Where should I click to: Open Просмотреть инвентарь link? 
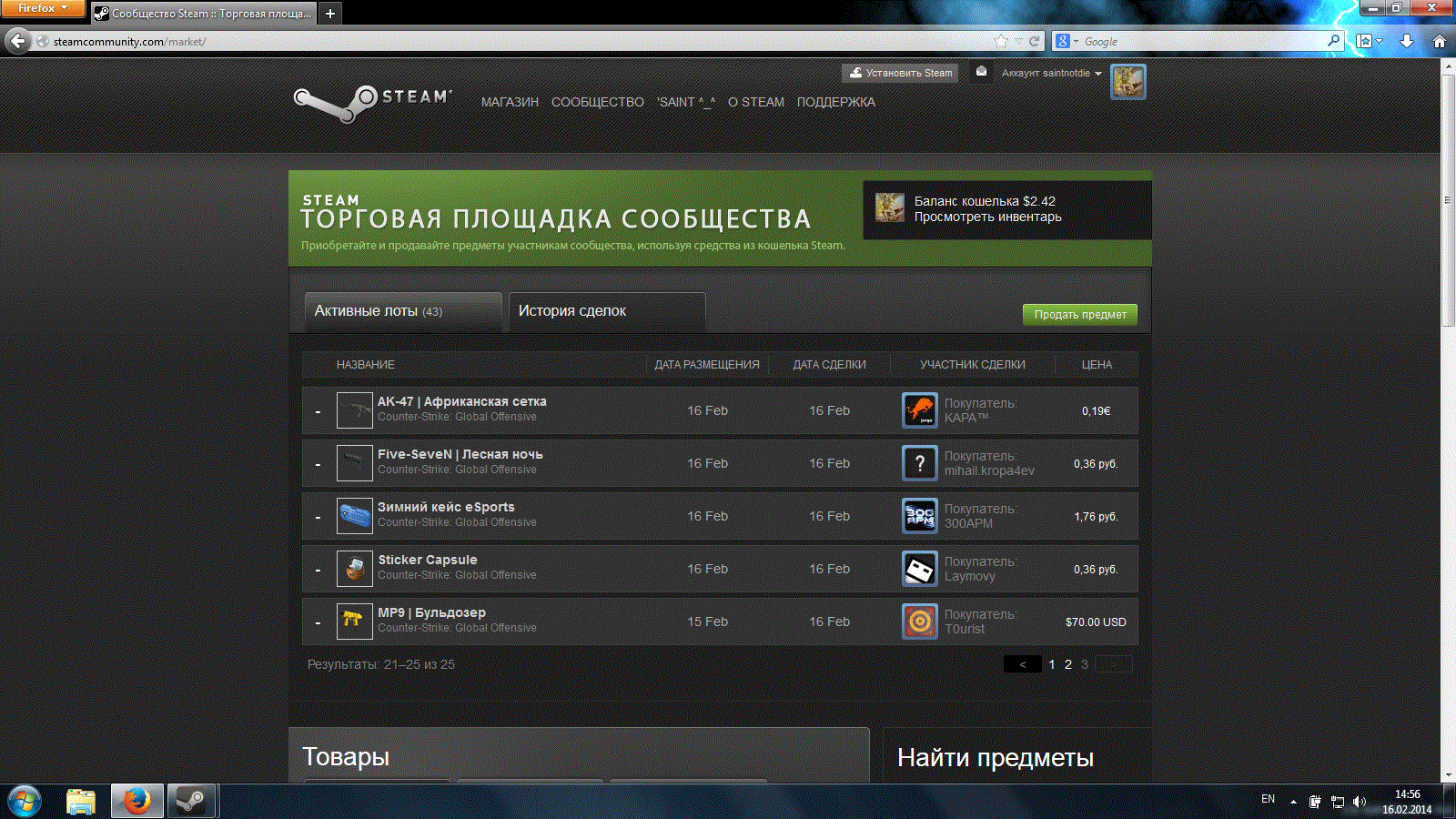point(987,217)
